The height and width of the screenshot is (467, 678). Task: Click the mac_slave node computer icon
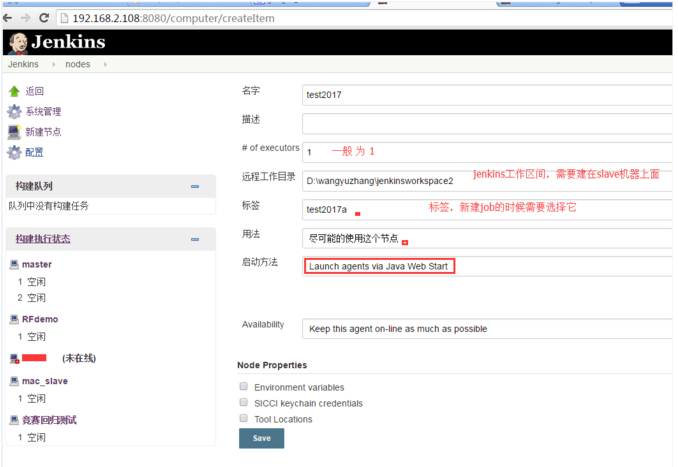14,381
